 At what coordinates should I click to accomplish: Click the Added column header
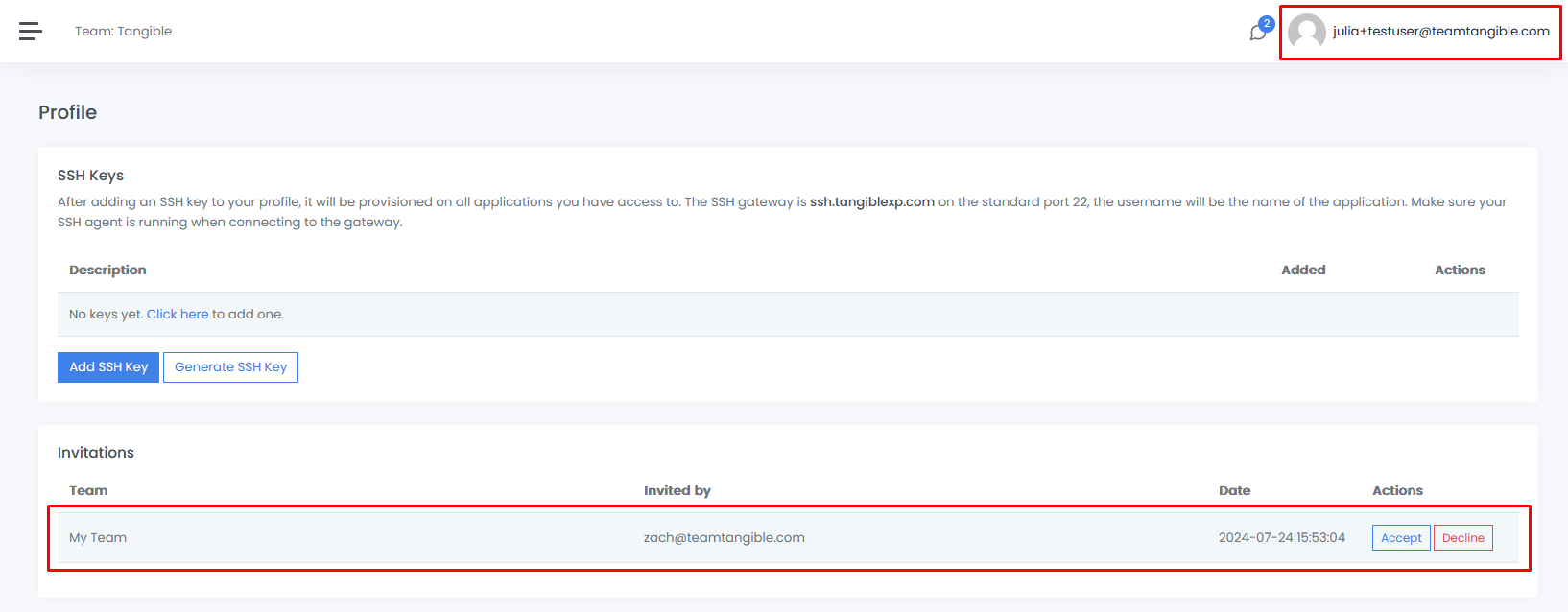click(1302, 271)
